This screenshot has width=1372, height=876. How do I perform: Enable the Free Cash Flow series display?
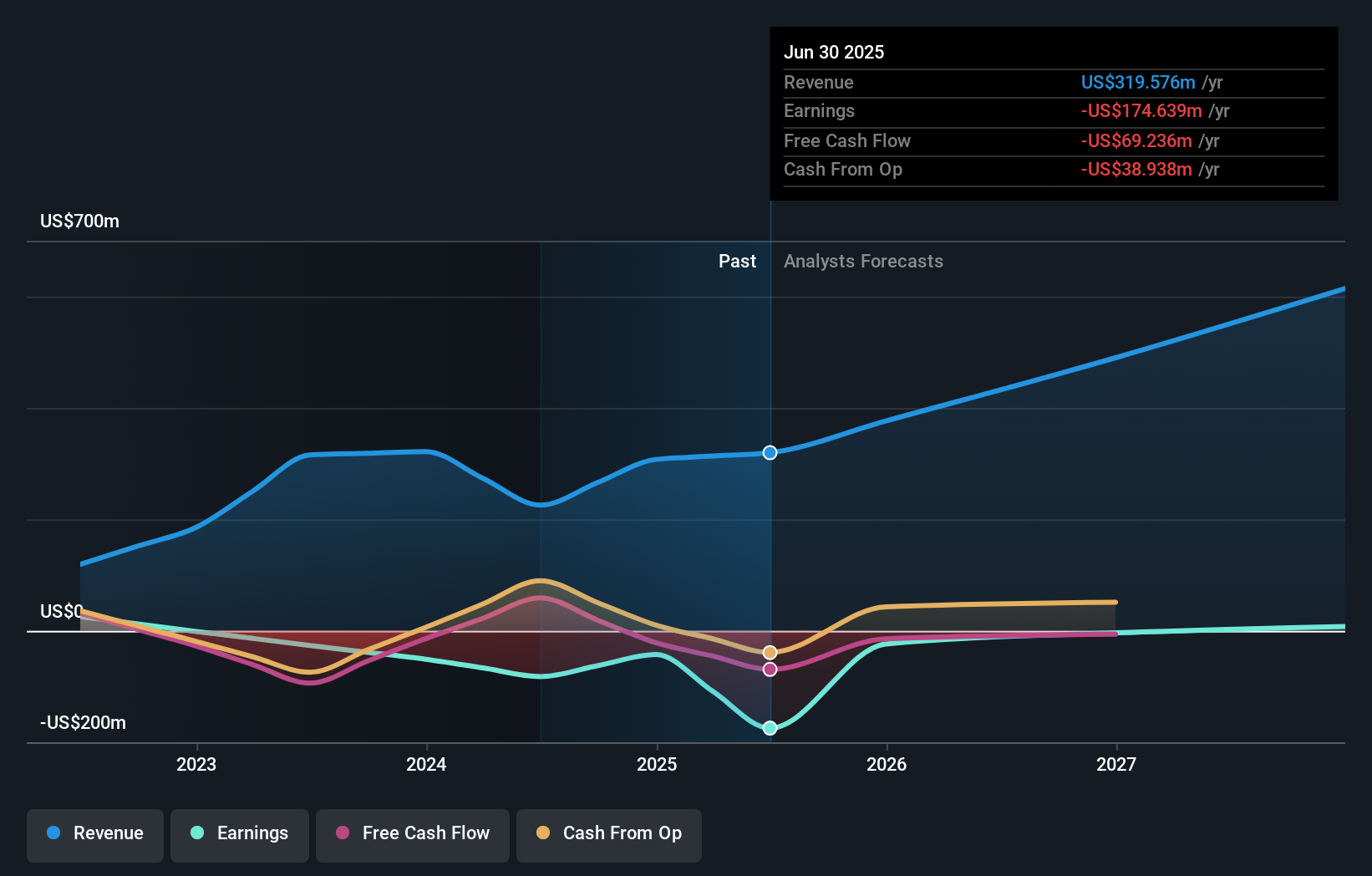pos(412,834)
